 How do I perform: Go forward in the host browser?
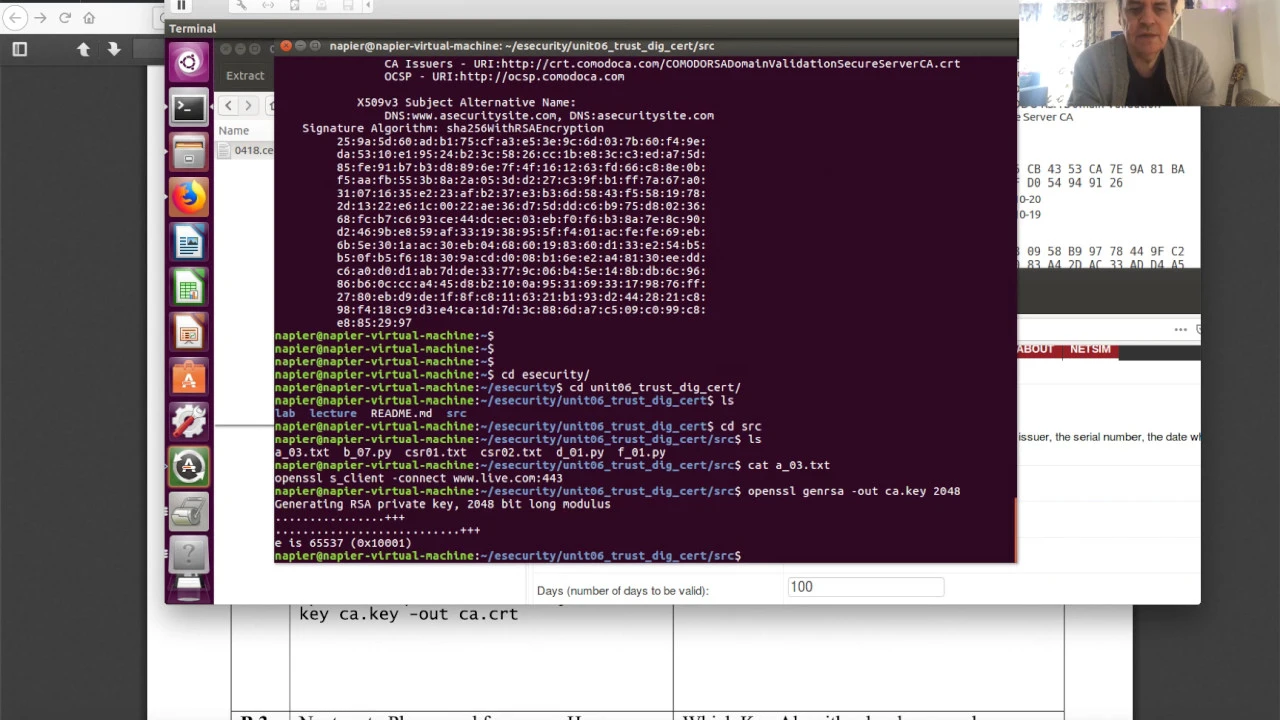click(40, 18)
